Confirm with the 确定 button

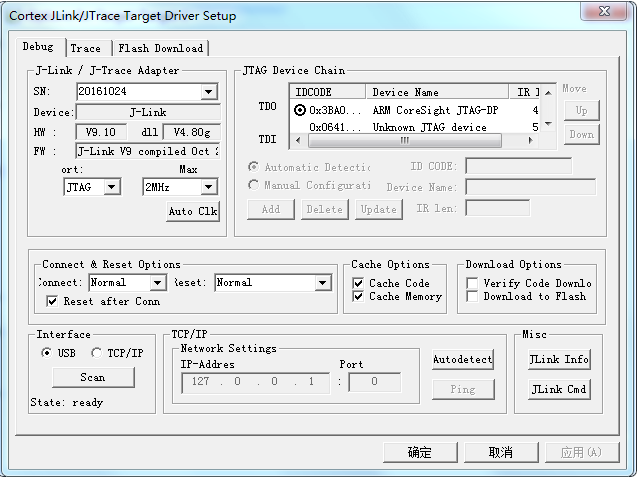(420, 452)
